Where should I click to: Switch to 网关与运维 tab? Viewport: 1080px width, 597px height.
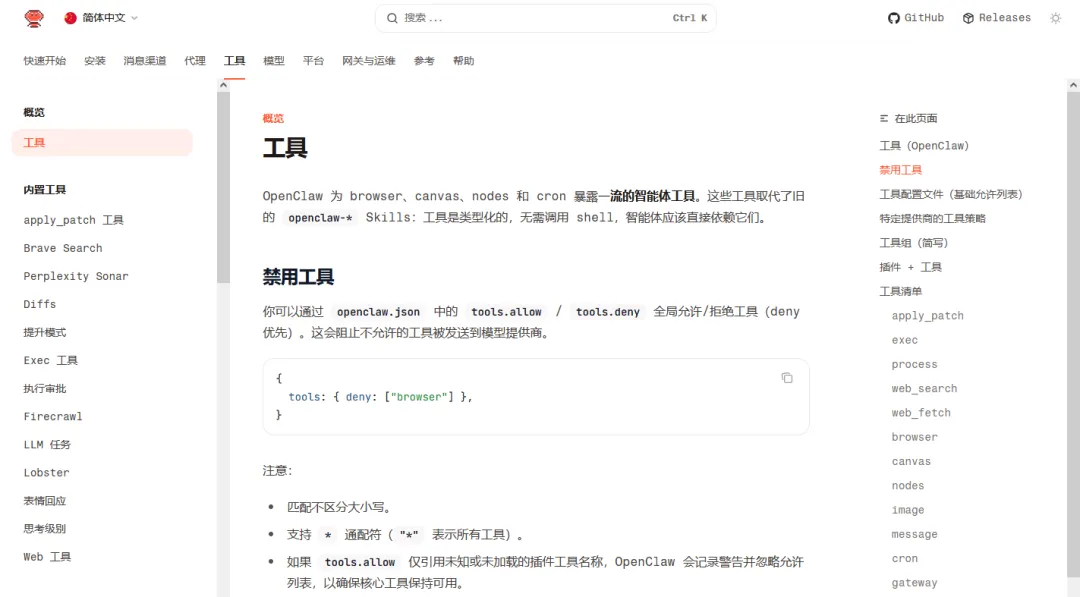pyautogui.click(x=368, y=61)
